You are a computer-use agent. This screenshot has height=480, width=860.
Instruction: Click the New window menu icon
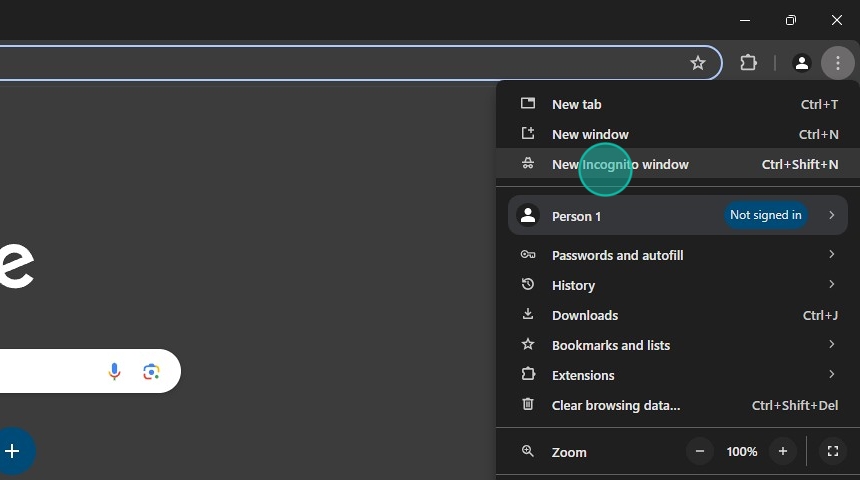(528, 133)
